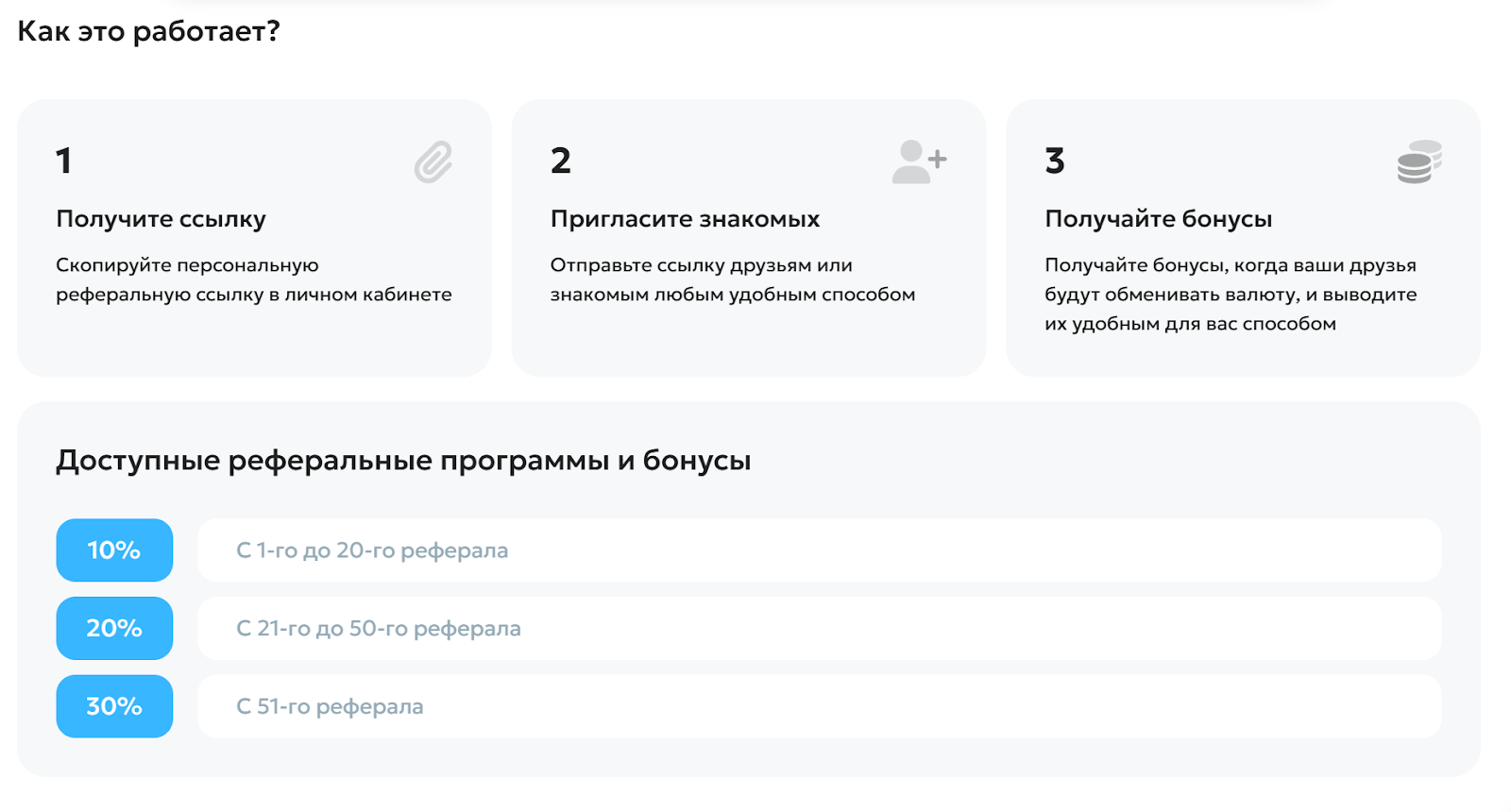The height and width of the screenshot is (812, 1511).
Task: Click the "Доступные реферальные программы и бонусы" heading
Action: click(403, 461)
